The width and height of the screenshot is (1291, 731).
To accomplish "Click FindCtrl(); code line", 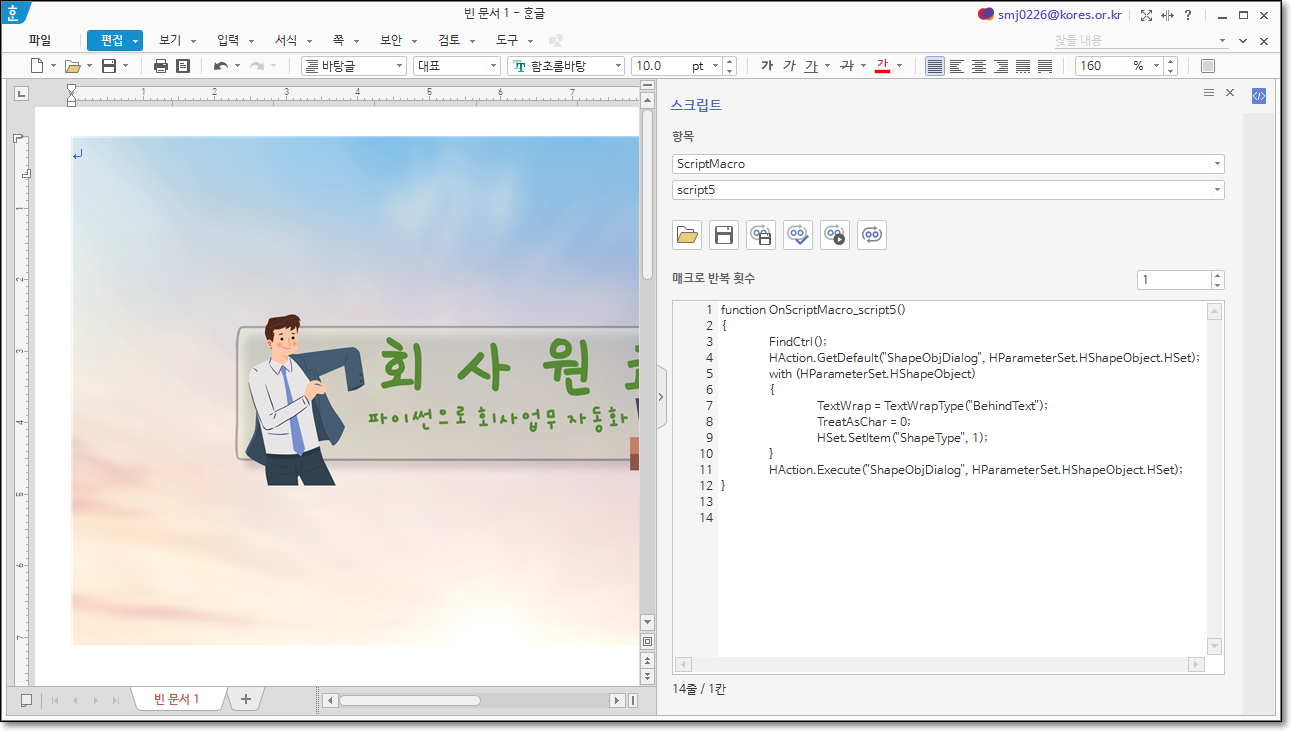I will click(798, 341).
